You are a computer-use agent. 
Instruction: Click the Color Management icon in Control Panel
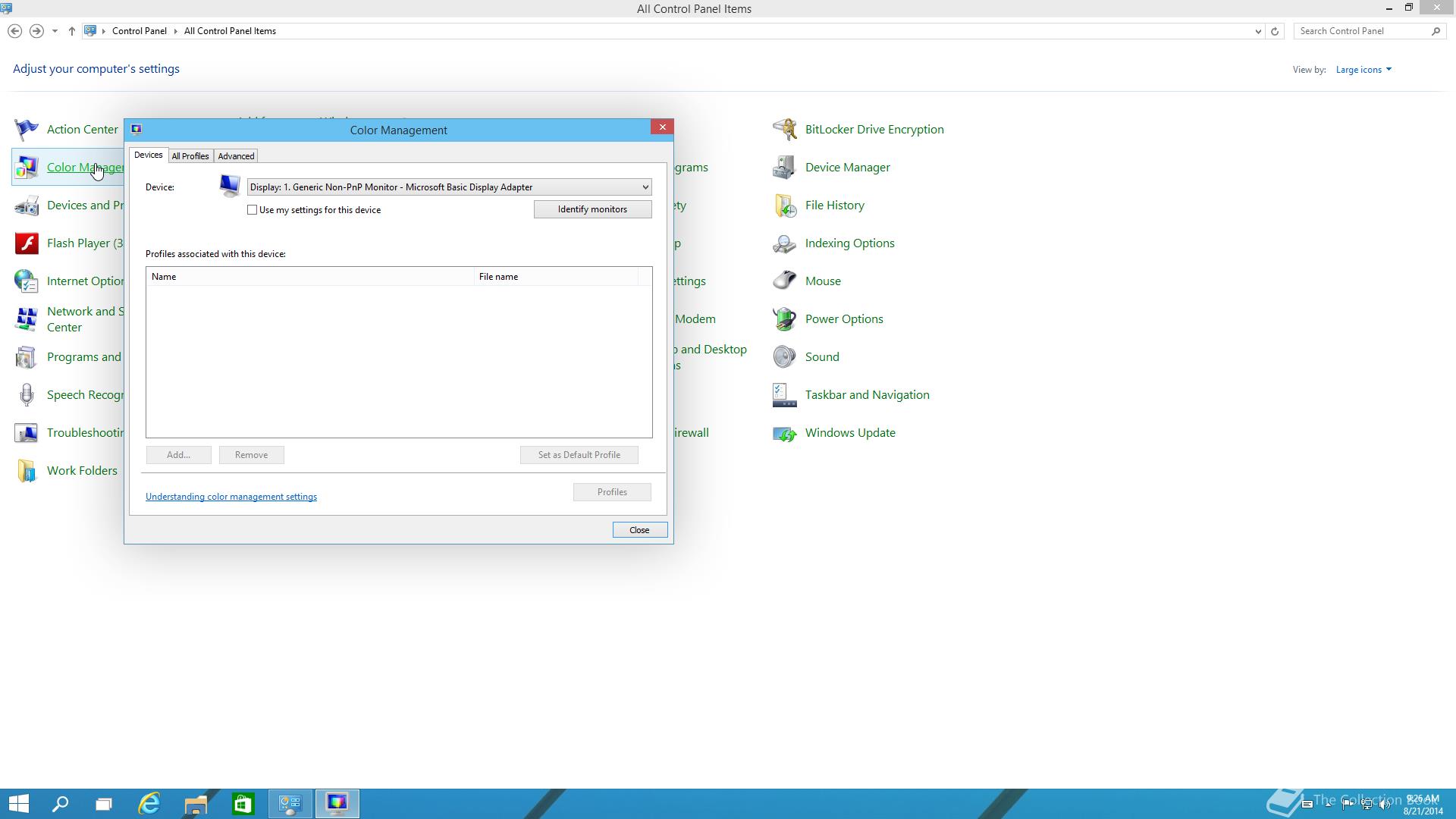pos(27,168)
